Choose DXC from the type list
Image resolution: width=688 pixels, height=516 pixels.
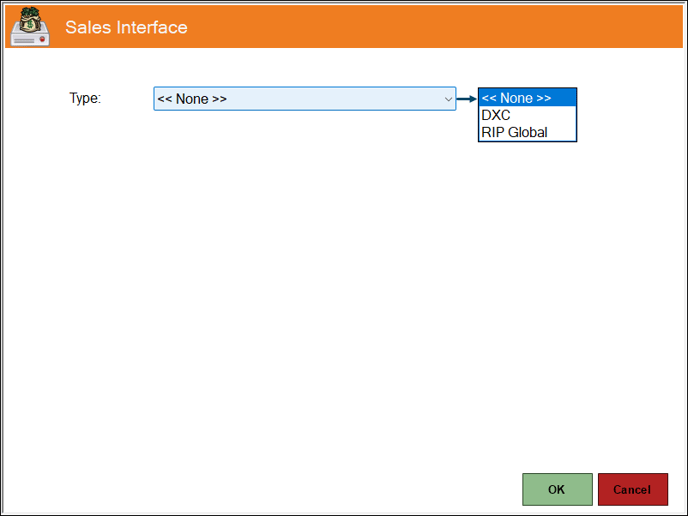[x=527, y=115]
